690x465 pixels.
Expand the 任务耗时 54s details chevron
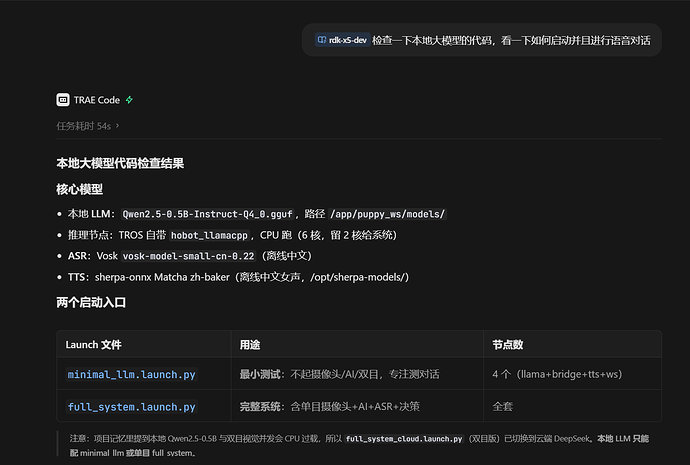117,126
